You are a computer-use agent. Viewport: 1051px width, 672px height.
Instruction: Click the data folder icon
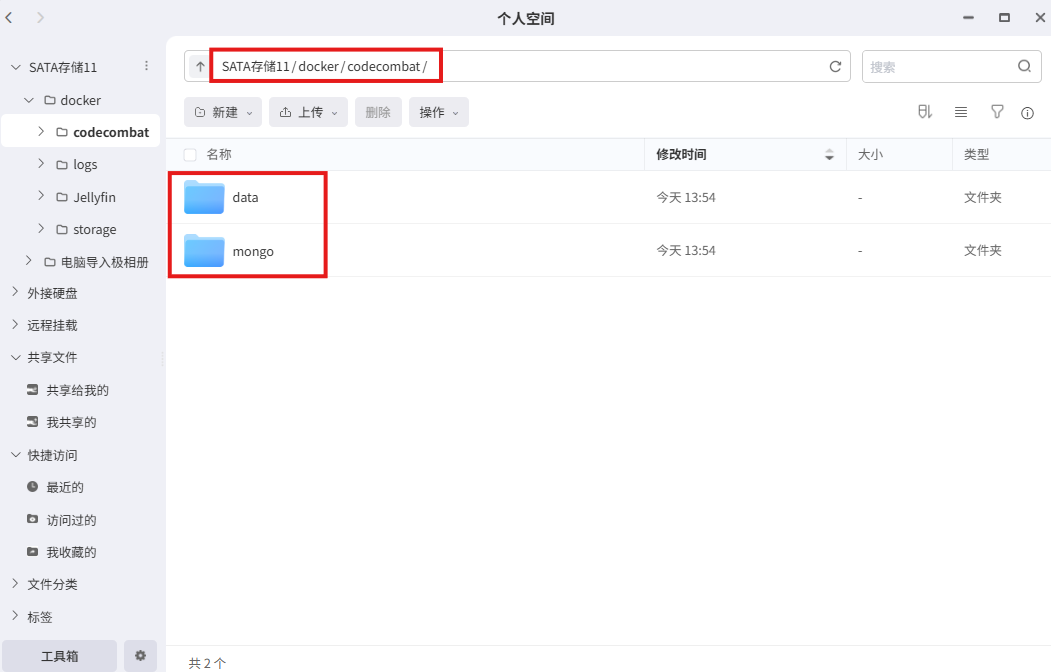click(x=204, y=197)
